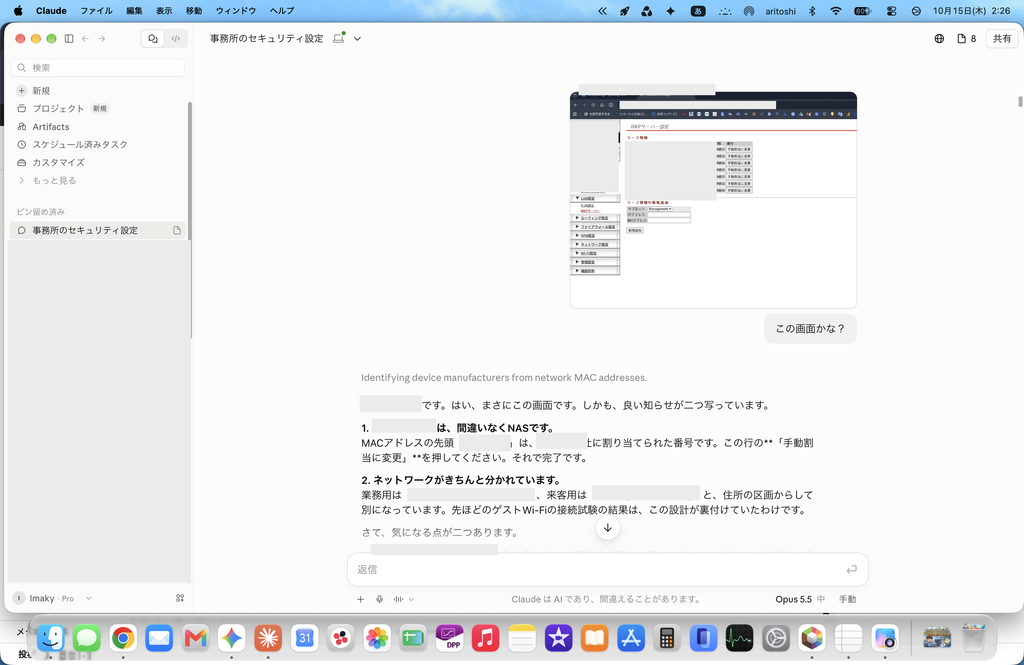This screenshot has height=665, width=1024.
Task: Send message with return arrow icon
Action: tap(852, 570)
